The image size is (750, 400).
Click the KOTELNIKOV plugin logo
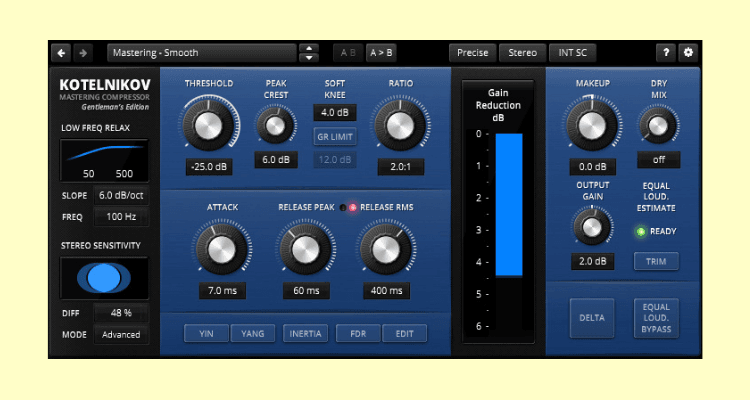coord(105,85)
